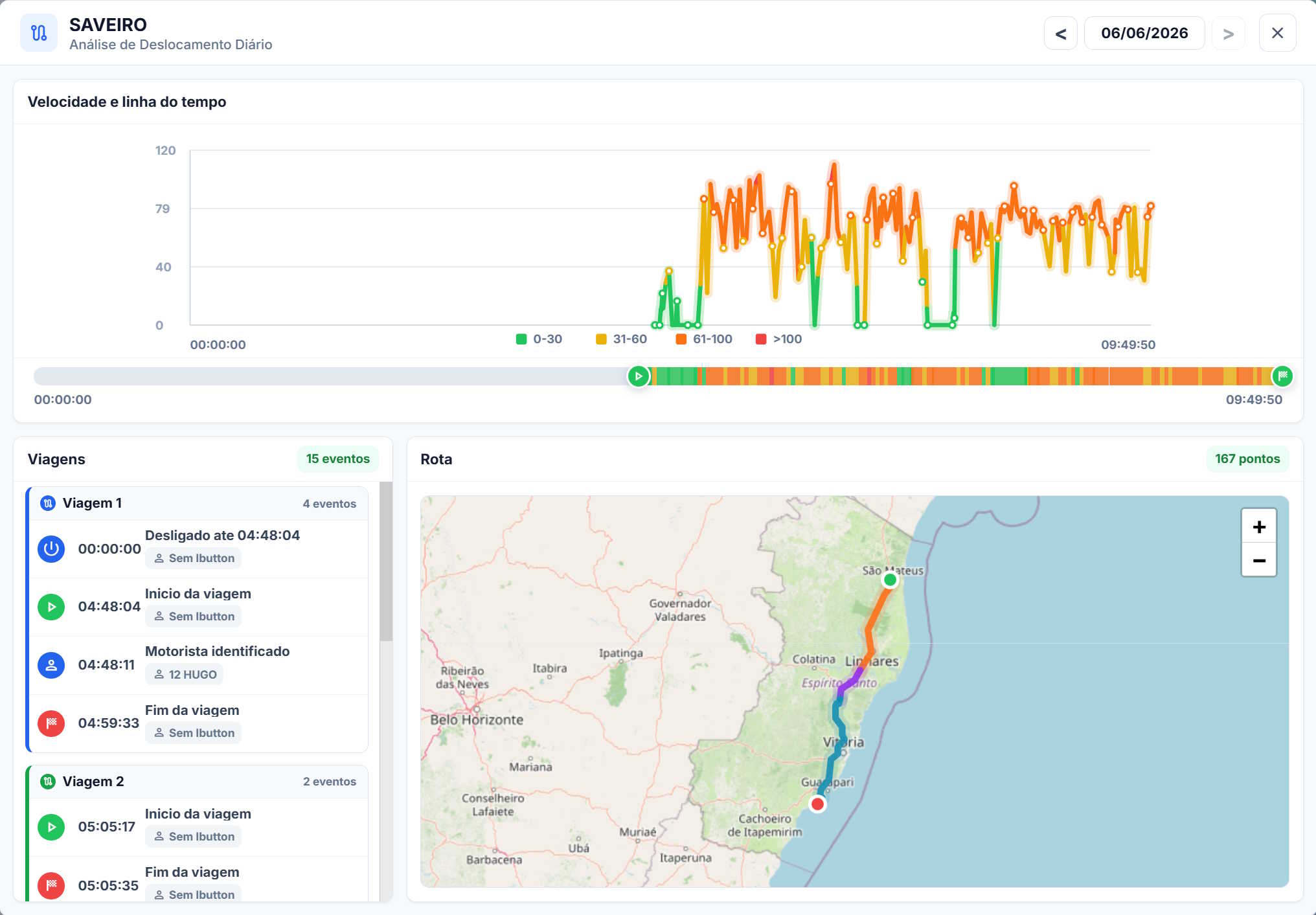Click the green play handle on timeline
Image resolution: width=1316 pixels, height=915 pixels.
[x=639, y=376]
